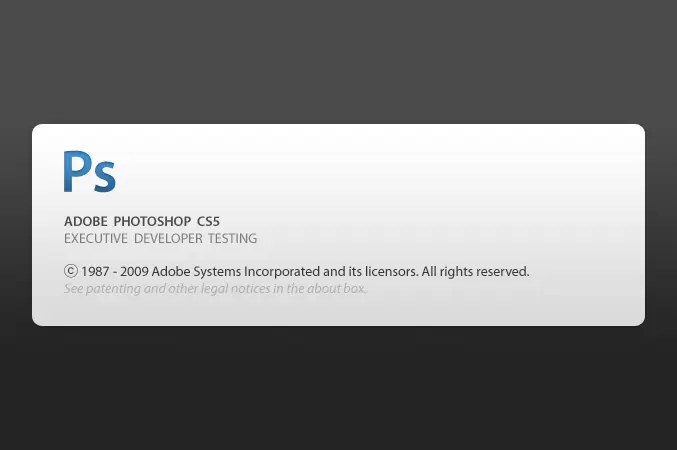Click the "All rights reserved." text
Viewport: 677px width, 450px height.
(475, 271)
